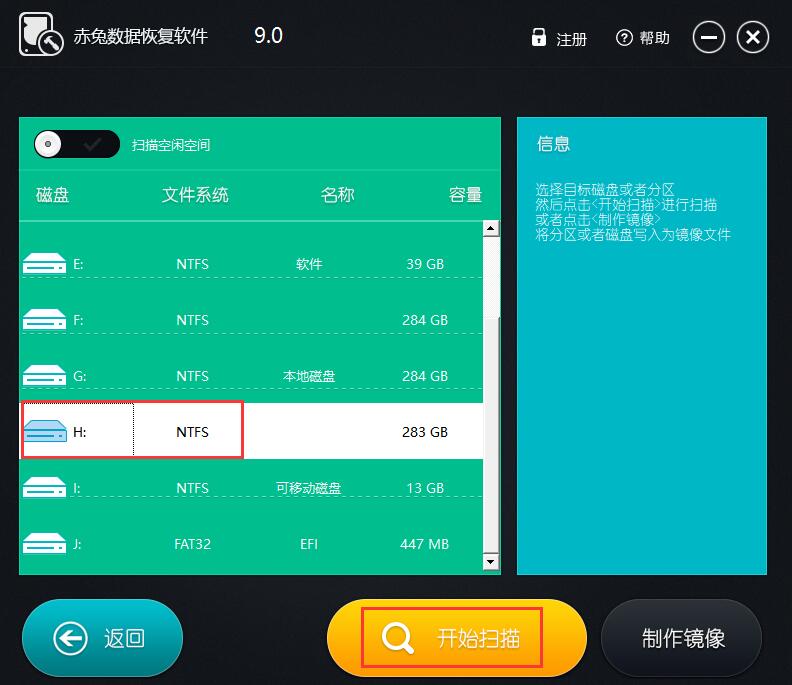The image size is (792, 685).
Task: Click the app logo icon in the title bar
Action: (x=41, y=34)
